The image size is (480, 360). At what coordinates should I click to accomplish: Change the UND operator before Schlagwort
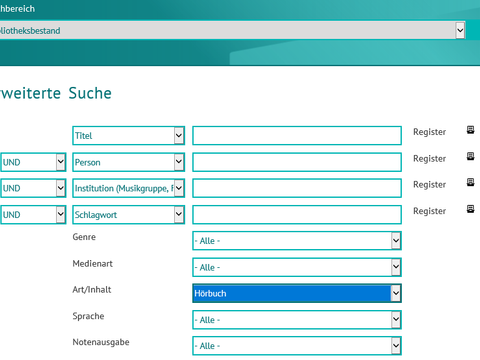point(33,215)
